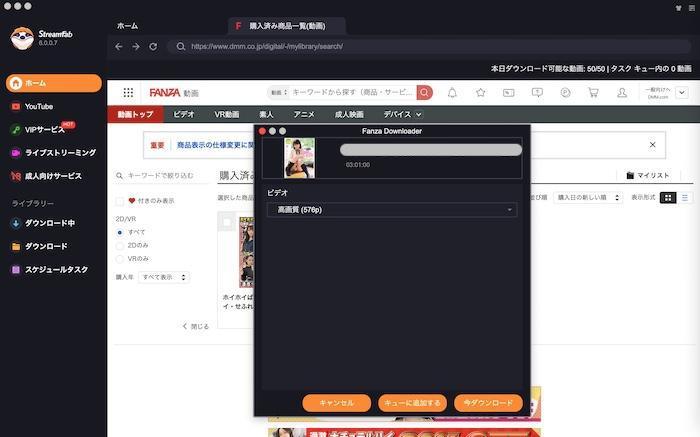Expand the デバイス navigation dropdown

(402, 114)
